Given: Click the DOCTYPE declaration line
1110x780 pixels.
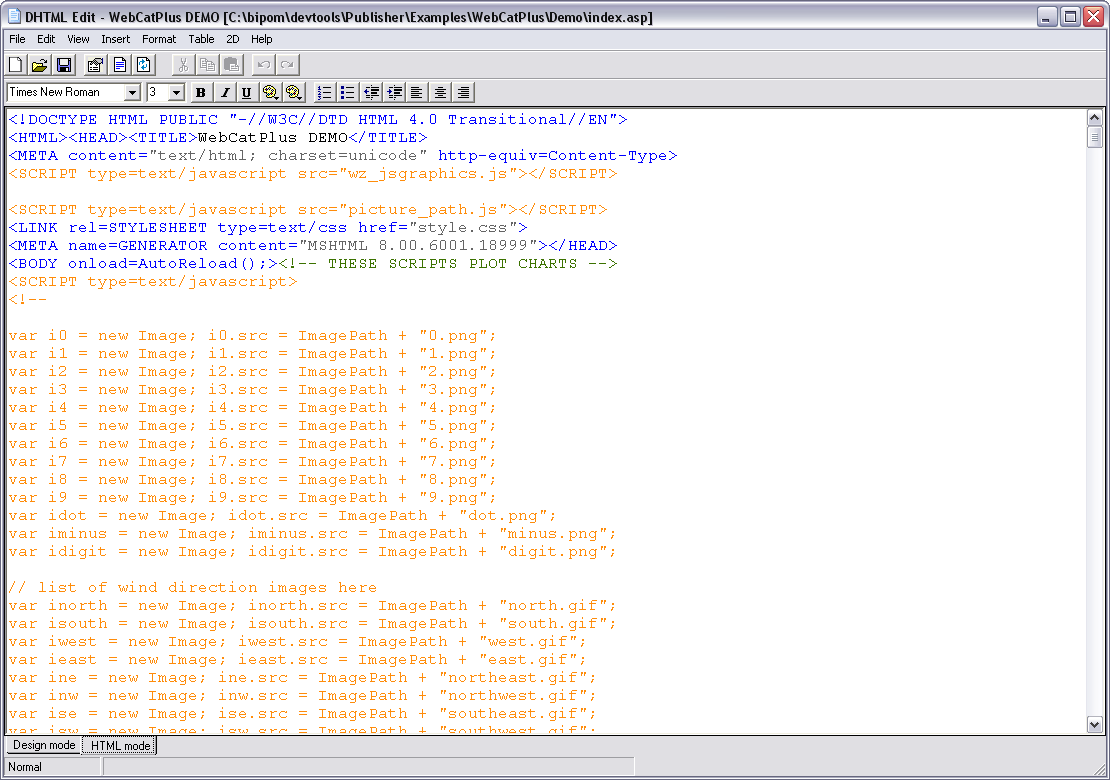Looking at the screenshot, I should pos(318,120).
